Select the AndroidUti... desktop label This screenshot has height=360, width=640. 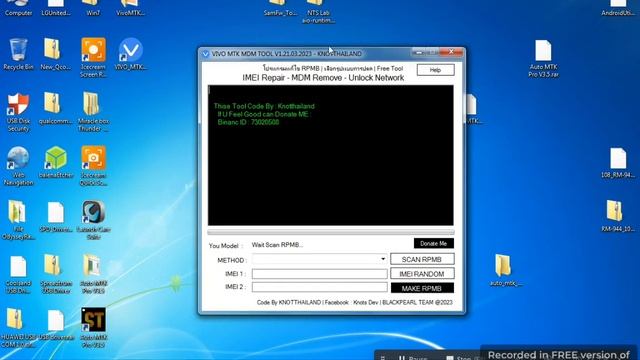pyautogui.click(x=618, y=13)
